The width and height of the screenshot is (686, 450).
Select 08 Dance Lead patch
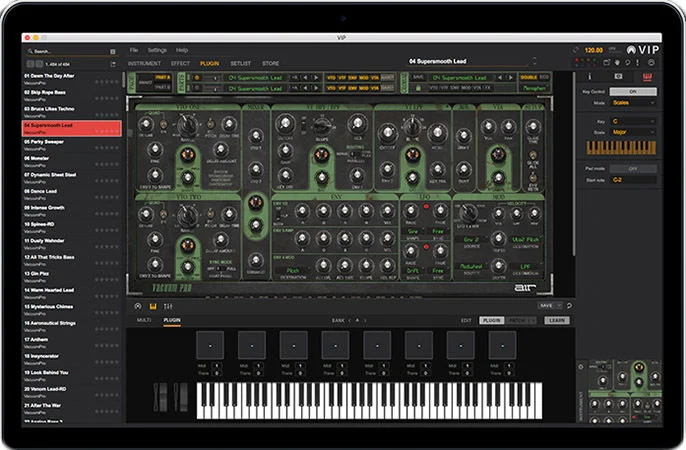pos(72,194)
